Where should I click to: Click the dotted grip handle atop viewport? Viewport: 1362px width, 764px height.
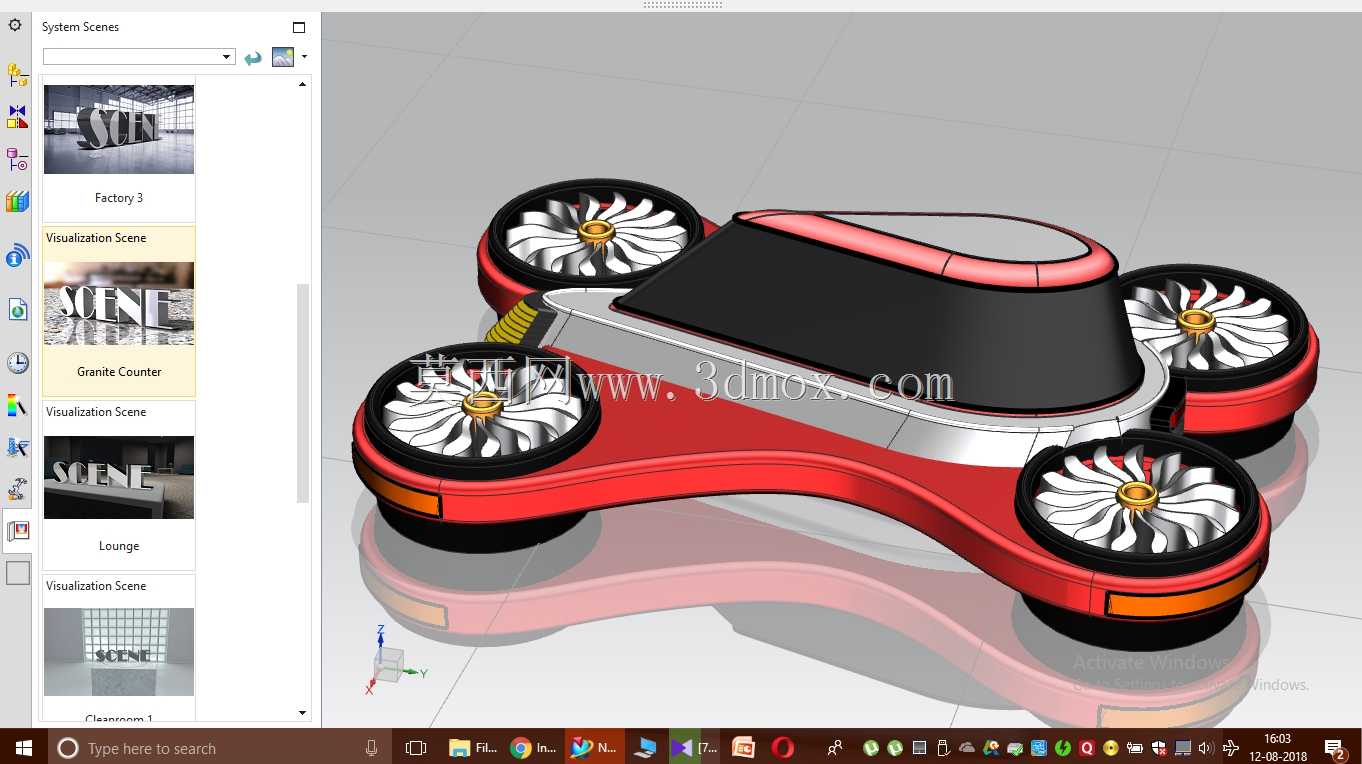coord(682,5)
